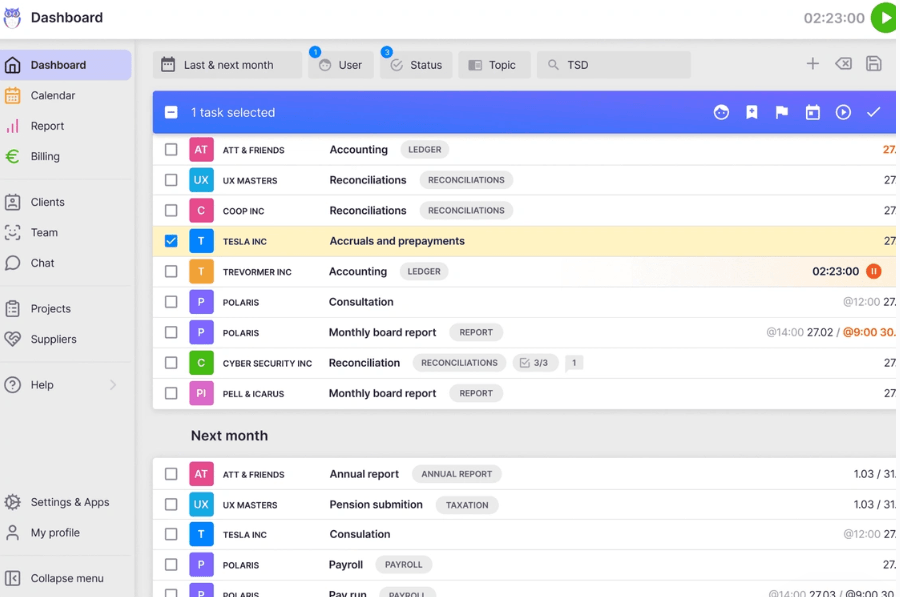Screen dimensions: 900x597
Task: Open the User filter dropdown
Action: [x=341, y=65]
